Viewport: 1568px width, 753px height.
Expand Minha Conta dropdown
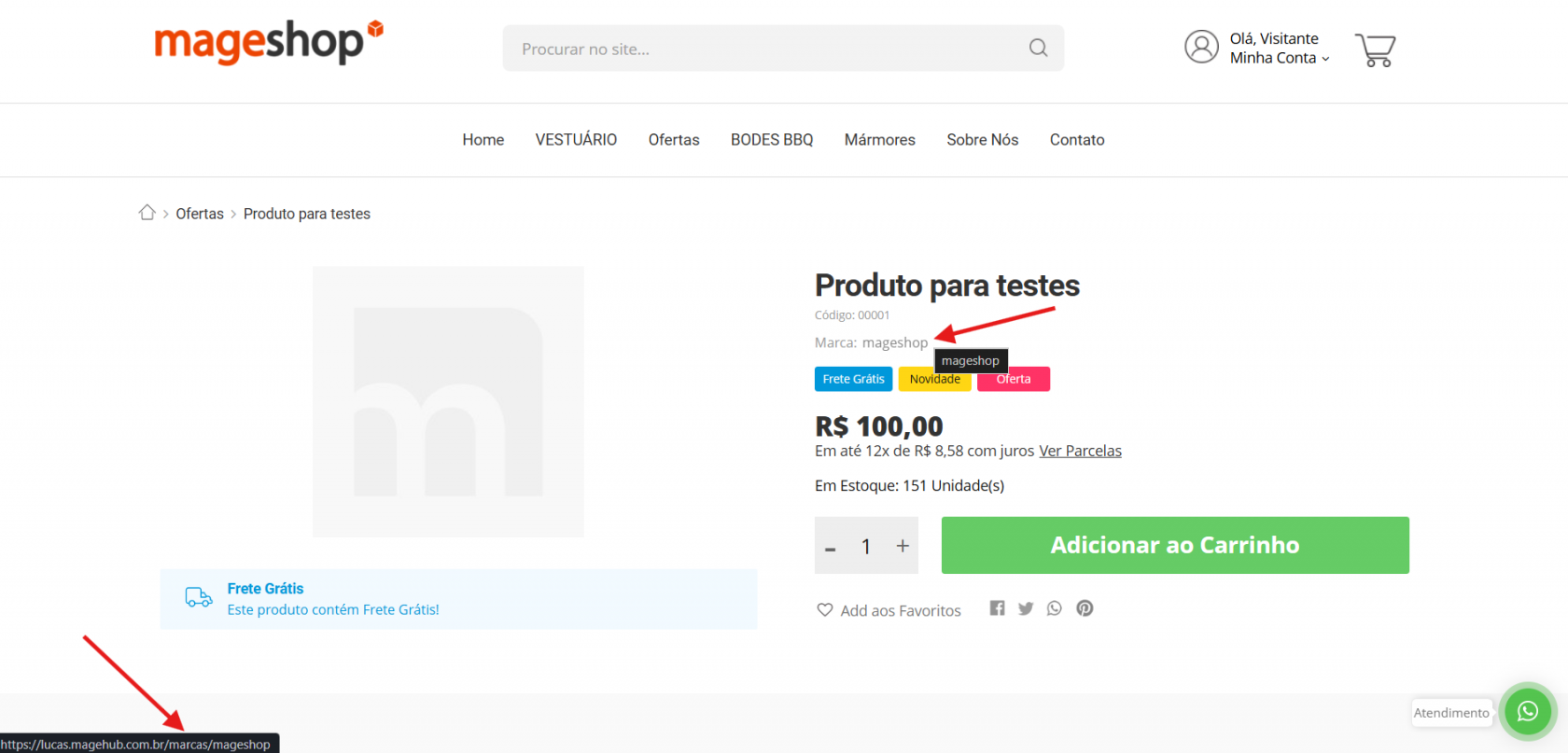click(x=1279, y=58)
